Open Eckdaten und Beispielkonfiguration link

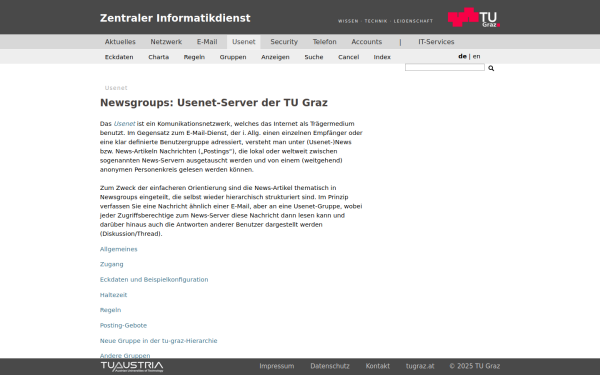click(x=154, y=280)
